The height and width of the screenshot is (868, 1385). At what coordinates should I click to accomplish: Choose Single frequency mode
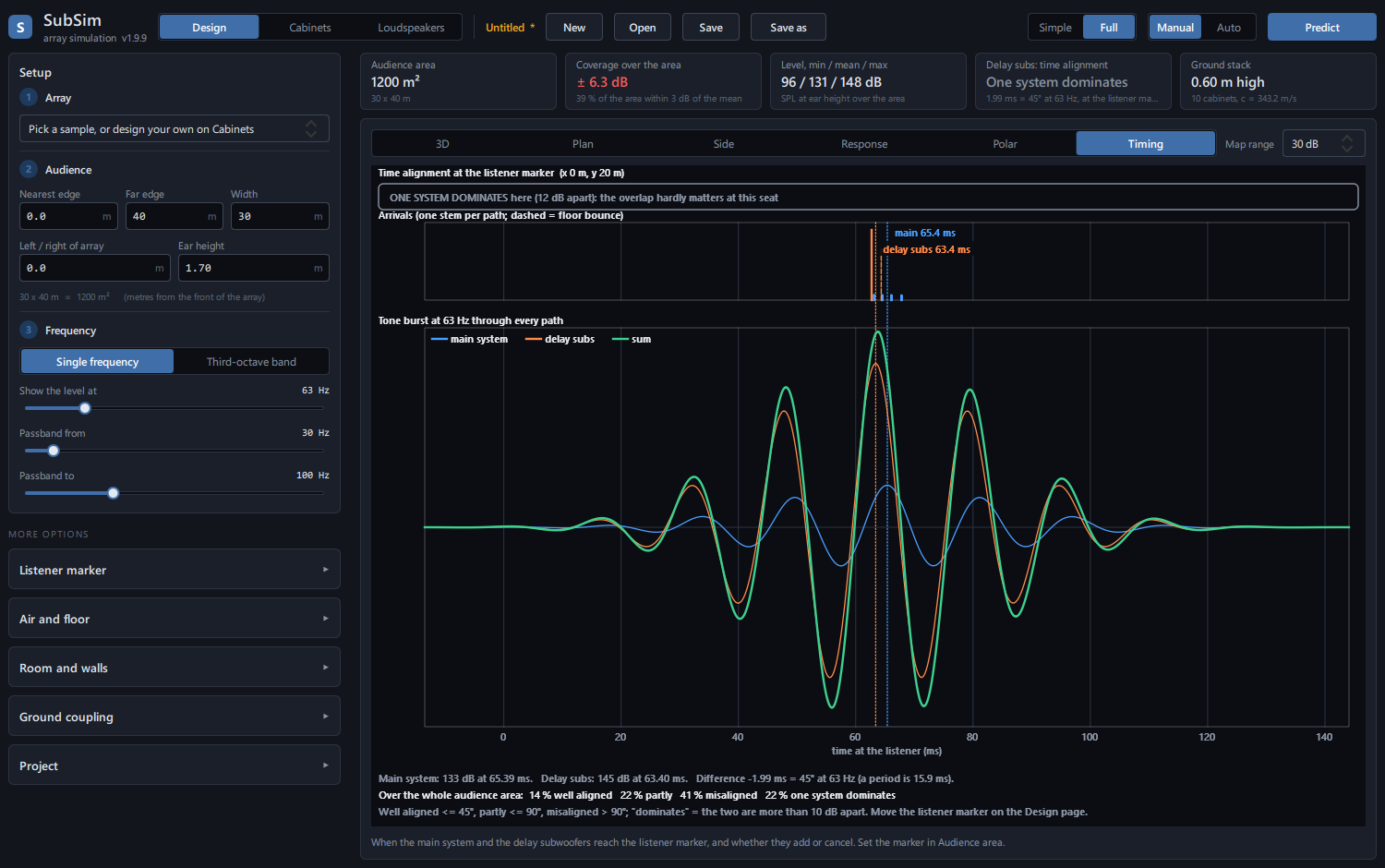tap(97, 361)
